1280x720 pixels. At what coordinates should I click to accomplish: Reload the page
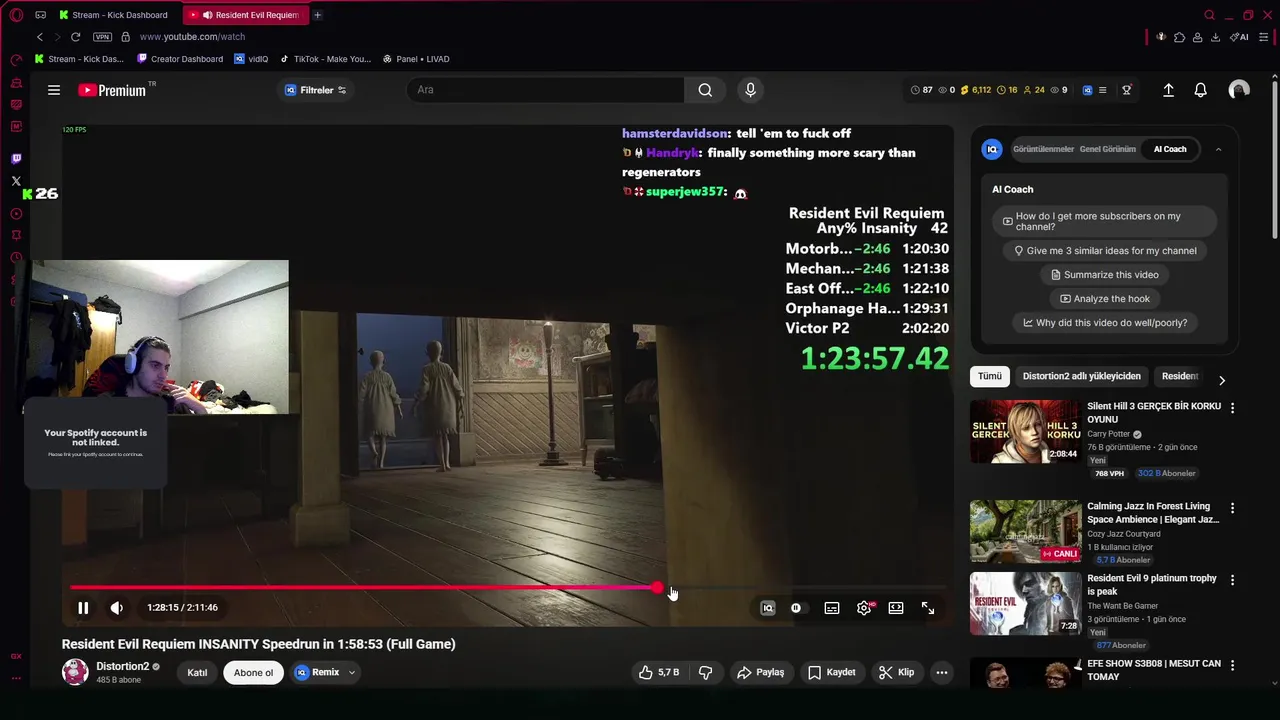75,37
